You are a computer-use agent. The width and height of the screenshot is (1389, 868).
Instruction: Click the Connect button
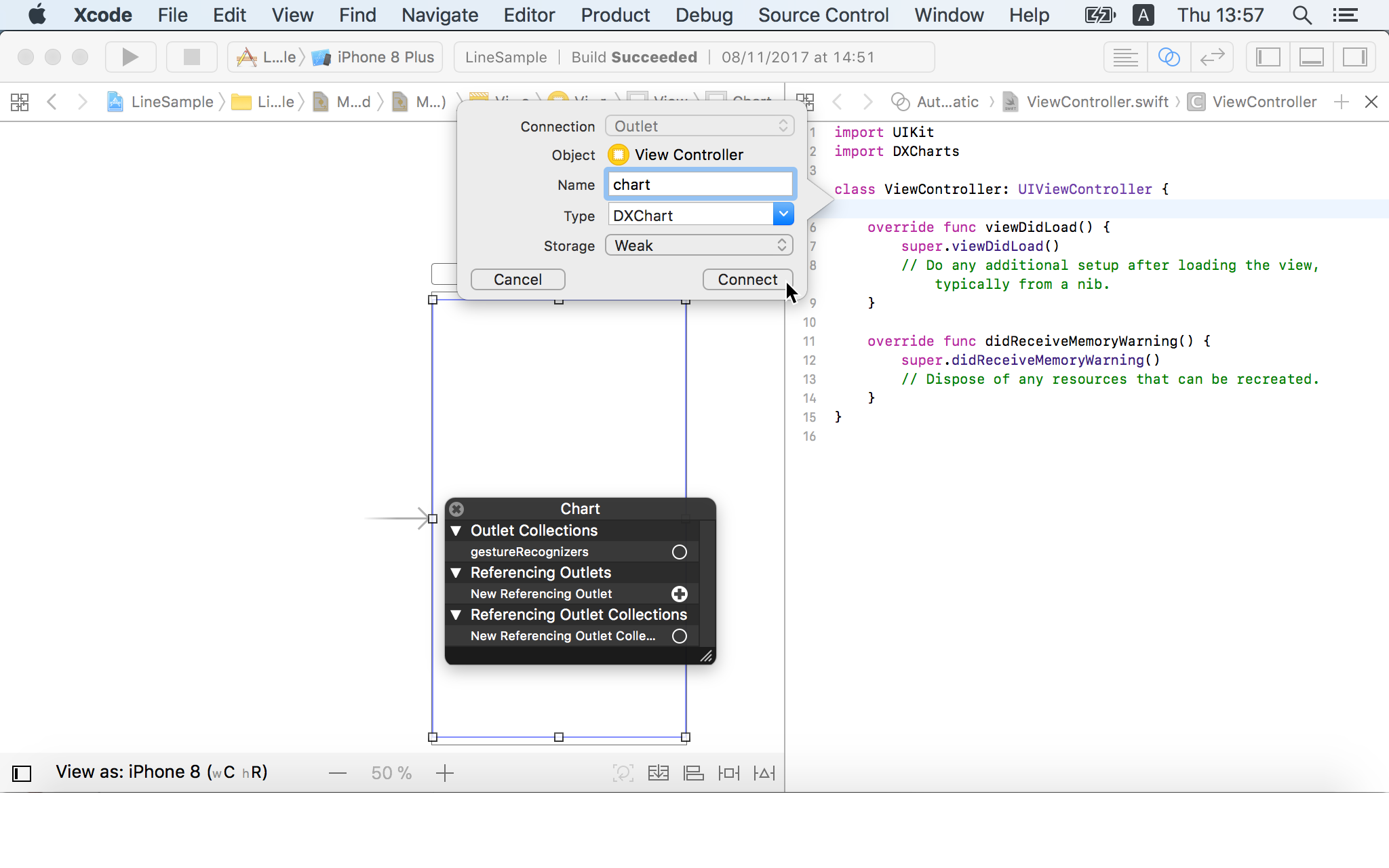point(747,279)
